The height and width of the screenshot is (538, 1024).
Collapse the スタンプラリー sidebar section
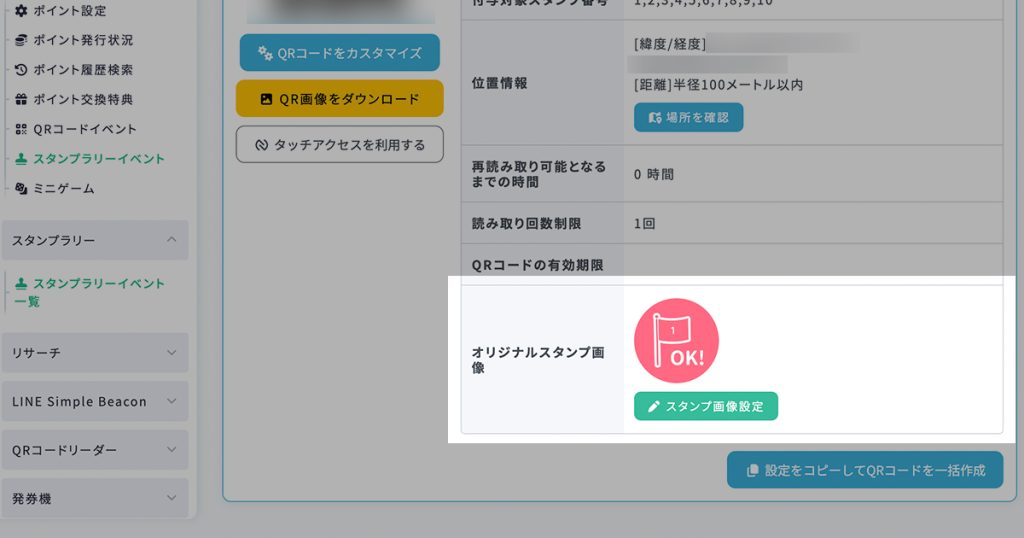coord(171,241)
